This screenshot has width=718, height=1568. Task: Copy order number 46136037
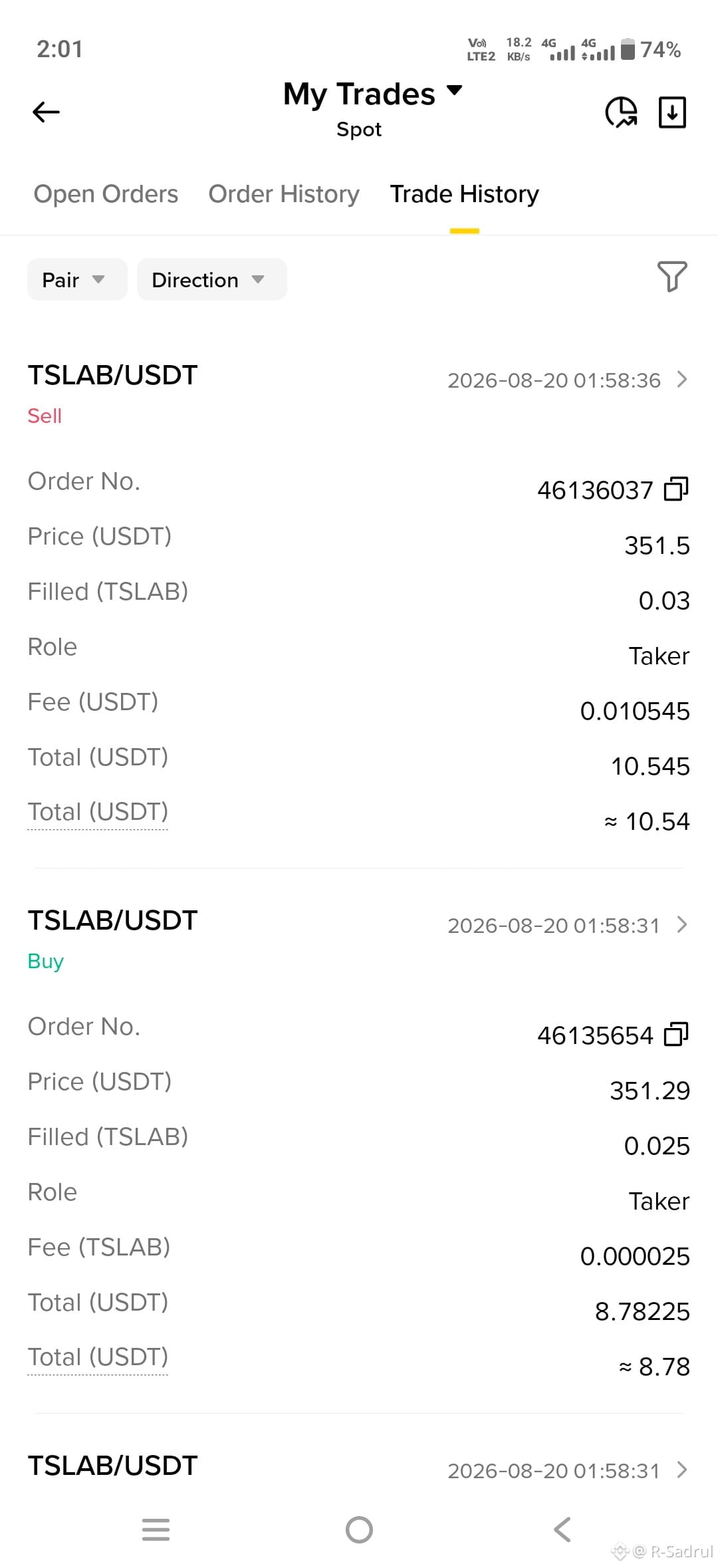coord(676,489)
